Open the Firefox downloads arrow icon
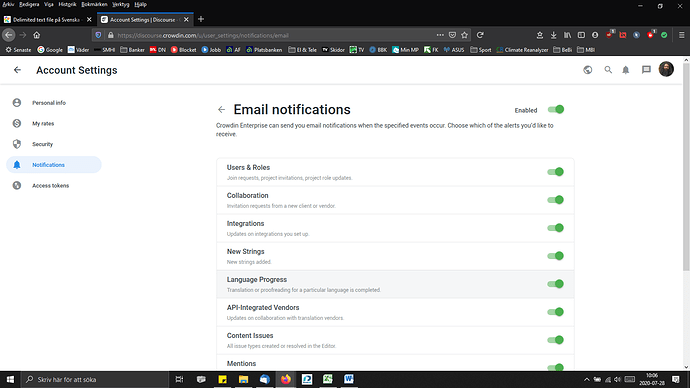Image resolution: width=690 pixels, height=388 pixels. [x=554, y=35]
